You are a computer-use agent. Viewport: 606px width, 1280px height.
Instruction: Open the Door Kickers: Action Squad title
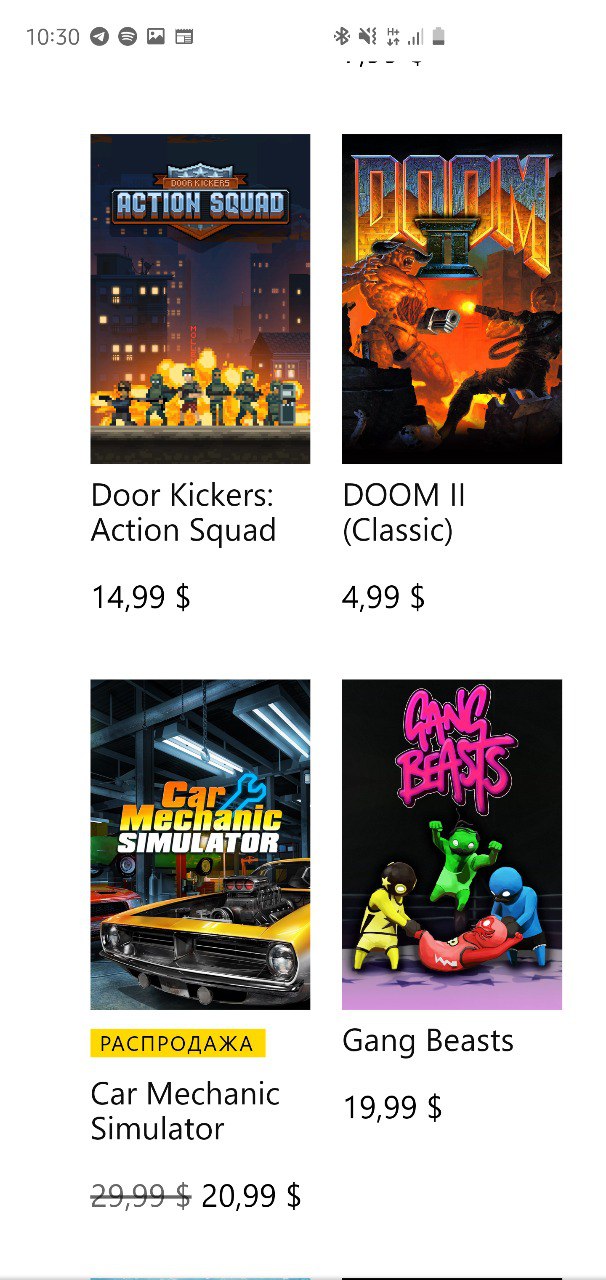(183, 513)
